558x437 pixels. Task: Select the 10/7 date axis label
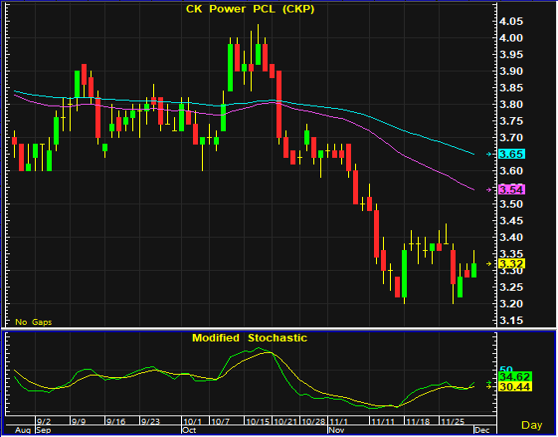tap(220, 422)
